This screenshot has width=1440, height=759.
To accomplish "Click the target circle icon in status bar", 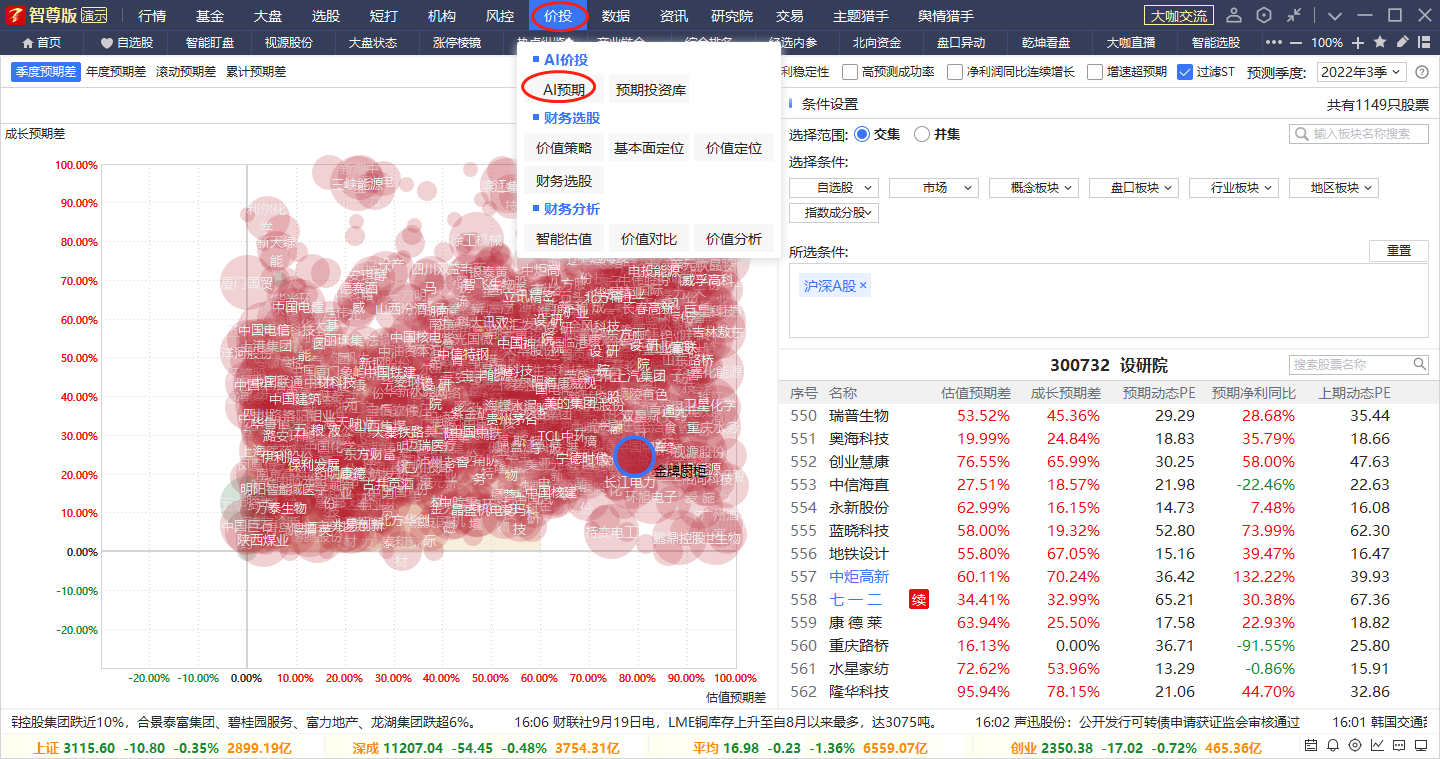I will pos(1355,745).
